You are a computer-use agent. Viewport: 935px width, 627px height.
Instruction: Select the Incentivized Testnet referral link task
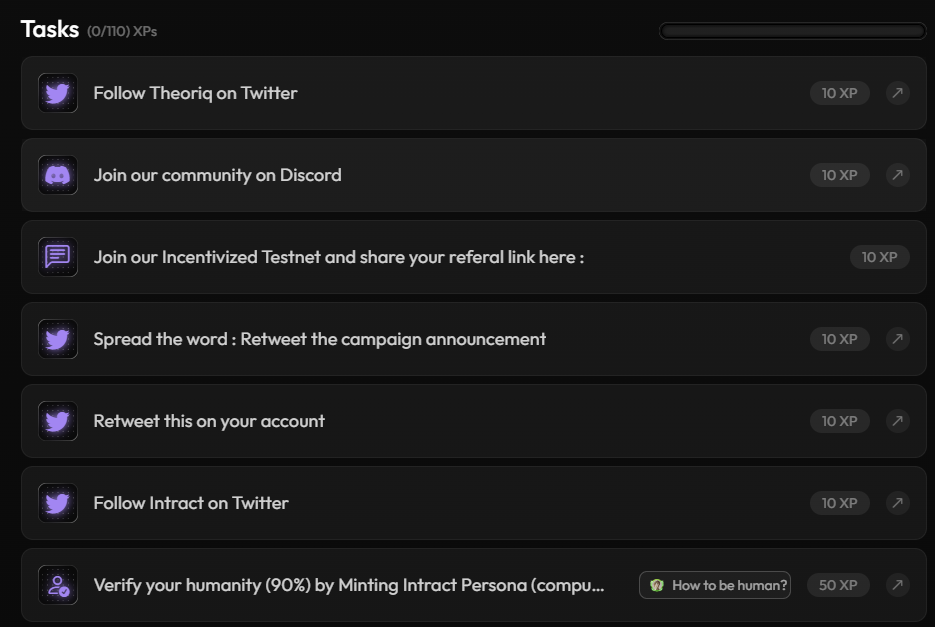(339, 257)
